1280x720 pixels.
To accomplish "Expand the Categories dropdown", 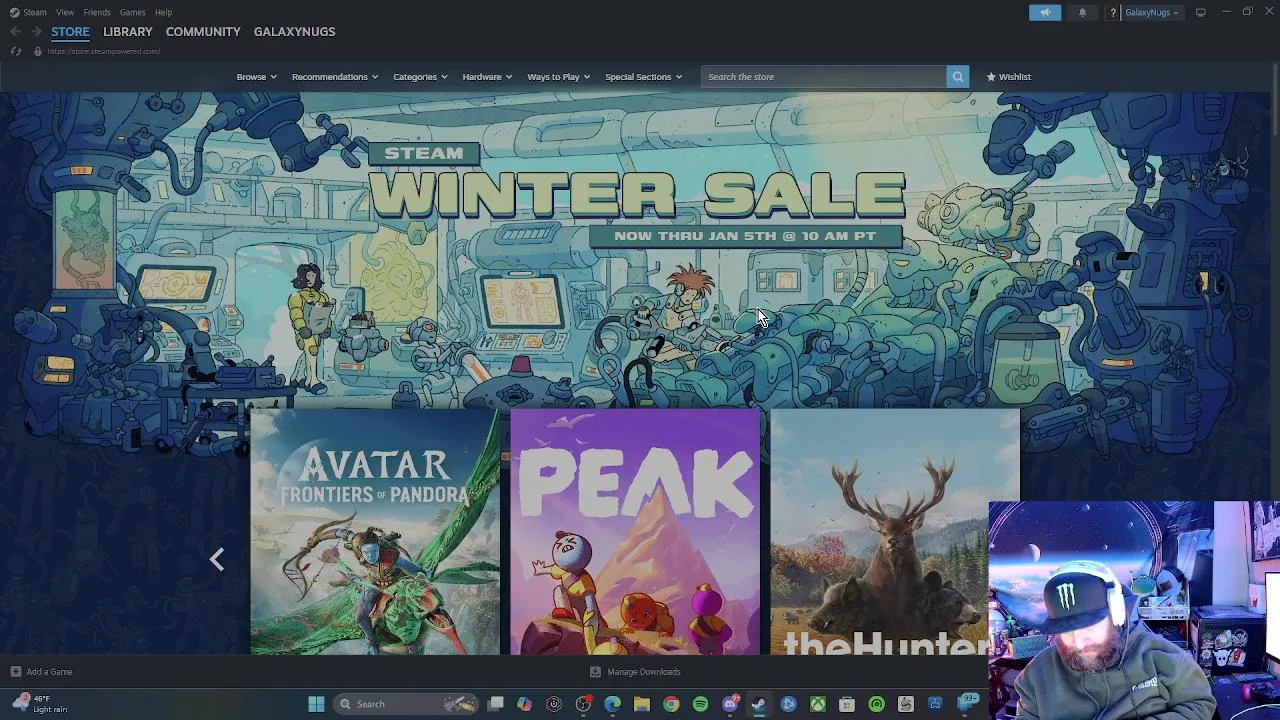I will 420,77.
